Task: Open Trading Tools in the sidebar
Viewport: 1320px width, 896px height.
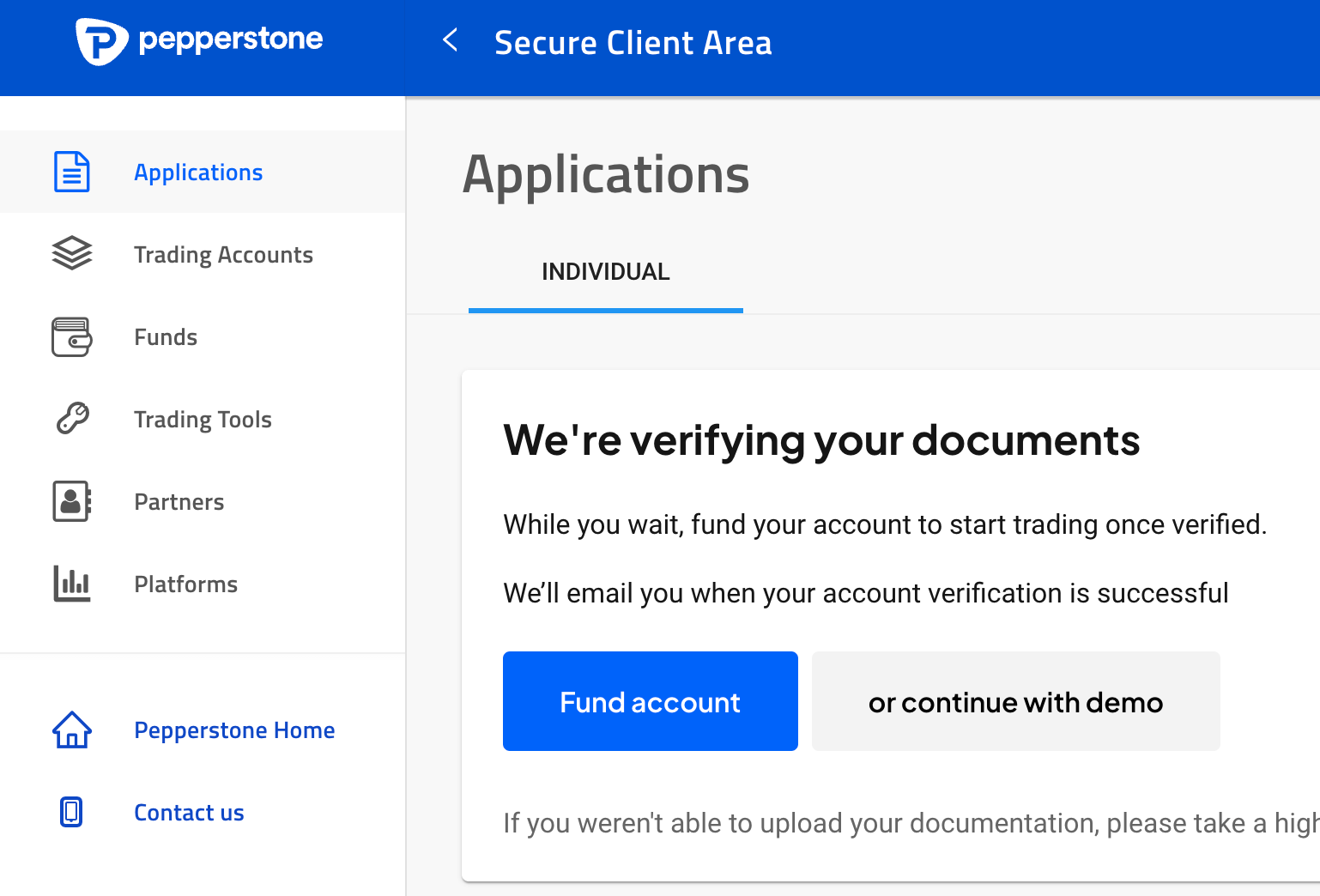Action: coord(203,419)
